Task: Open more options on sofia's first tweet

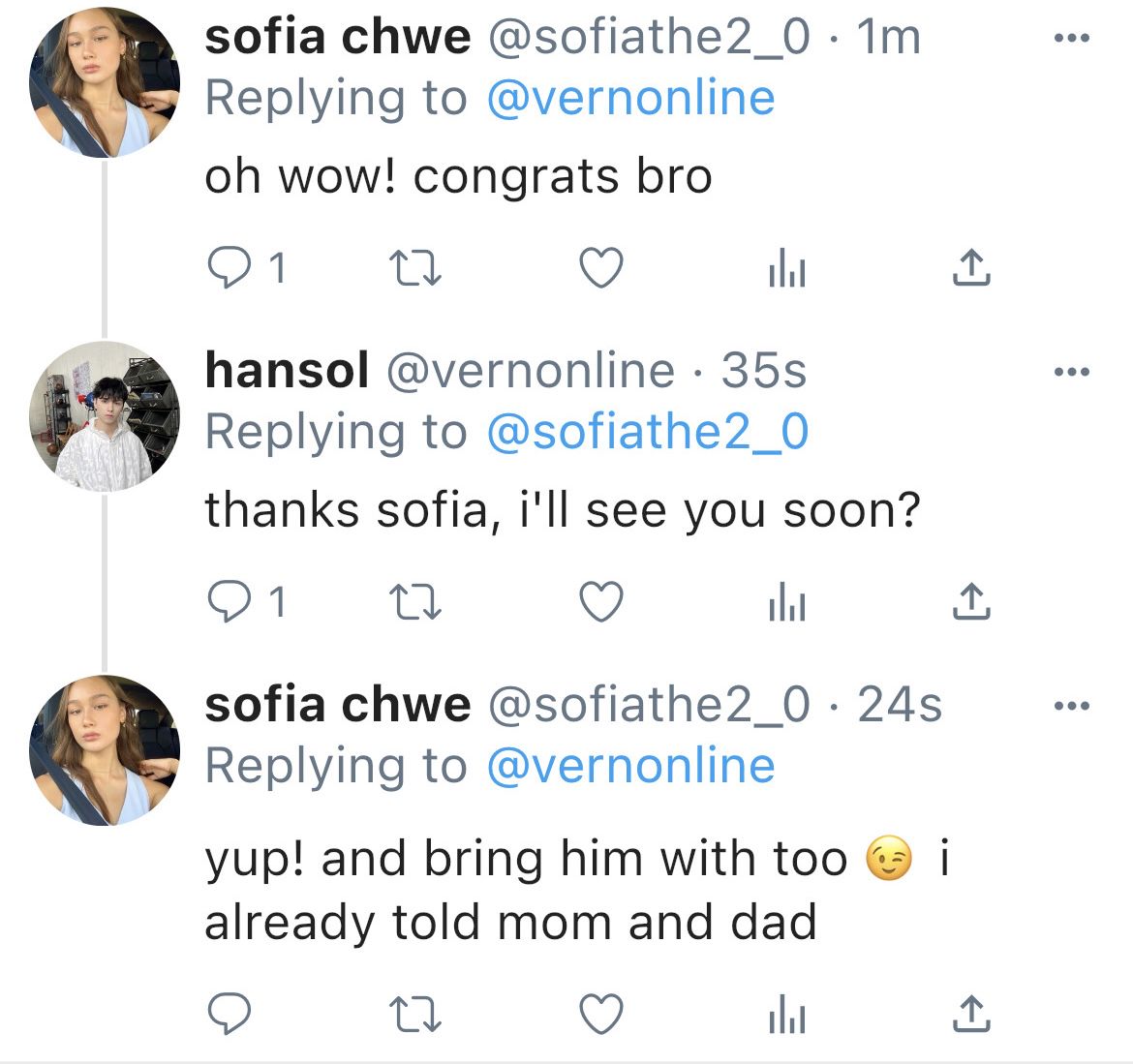Action: click(x=1072, y=39)
